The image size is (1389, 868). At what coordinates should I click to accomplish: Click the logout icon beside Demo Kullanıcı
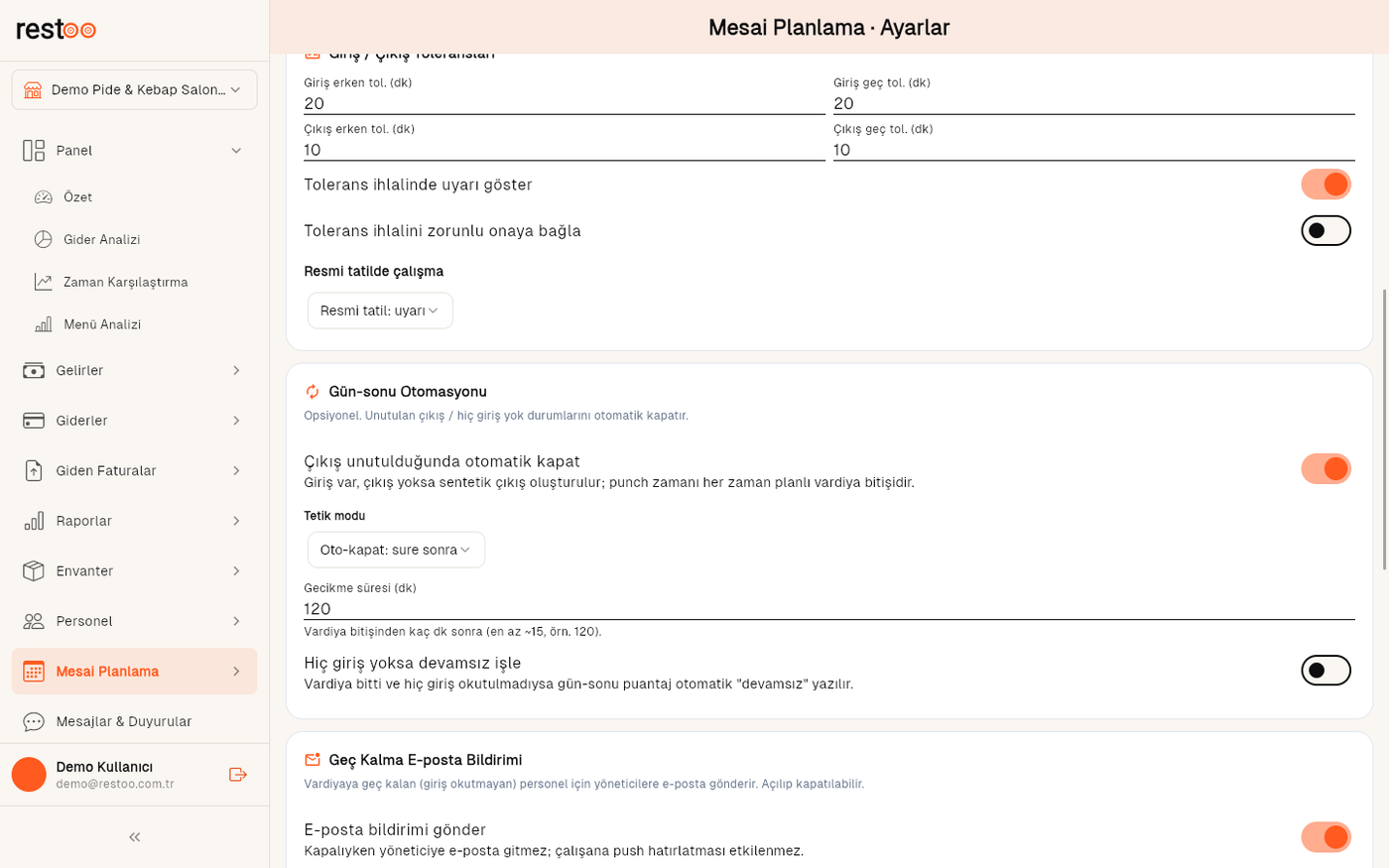coord(237,775)
